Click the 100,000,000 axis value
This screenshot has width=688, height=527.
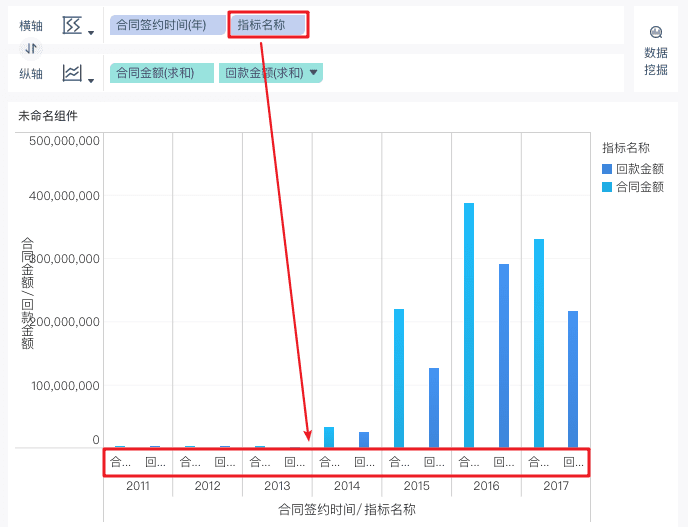(65, 386)
